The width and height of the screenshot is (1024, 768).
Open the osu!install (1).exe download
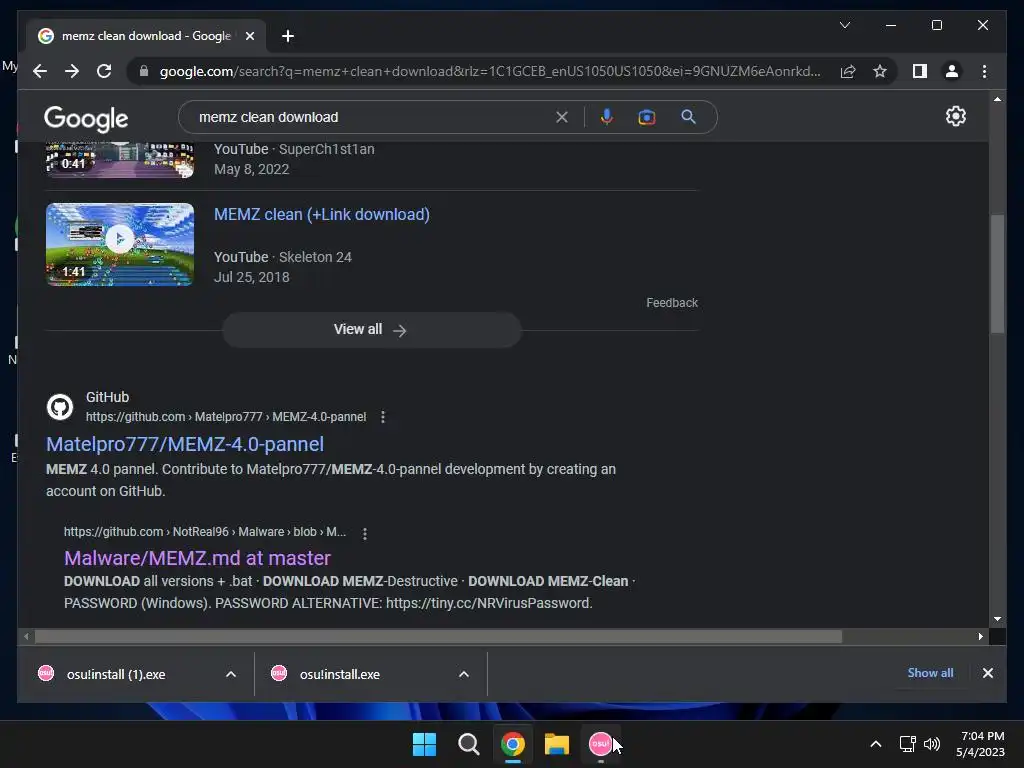pyautogui.click(x=116, y=674)
